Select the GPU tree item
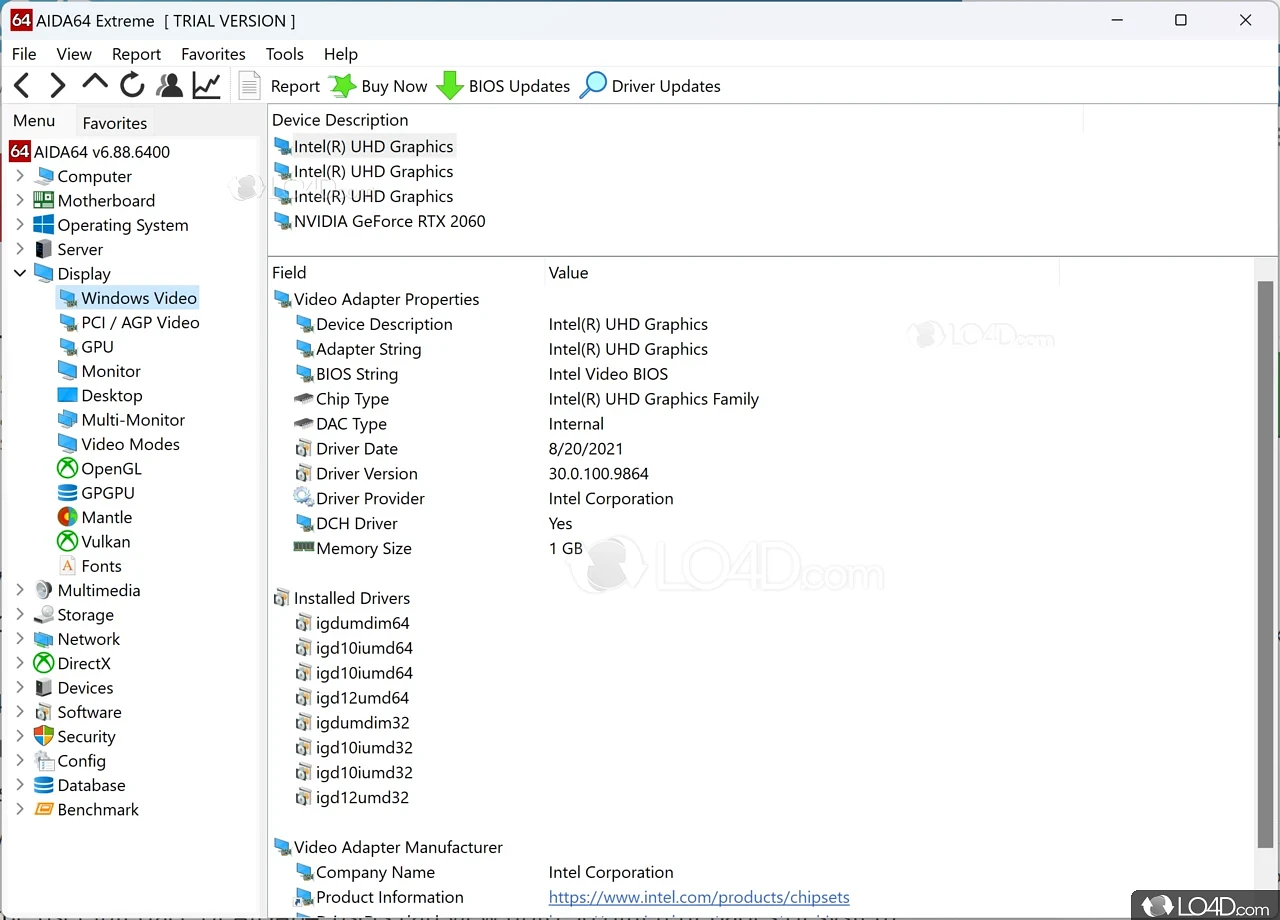Viewport: 1280px width, 920px height. pos(86,347)
